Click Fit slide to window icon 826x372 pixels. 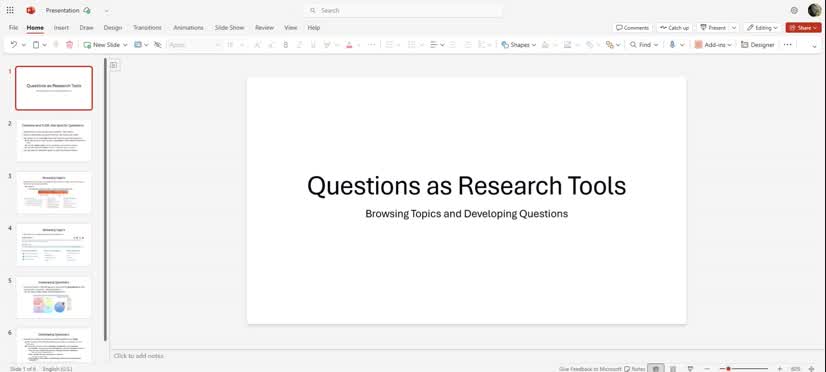[x=812, y=369]
